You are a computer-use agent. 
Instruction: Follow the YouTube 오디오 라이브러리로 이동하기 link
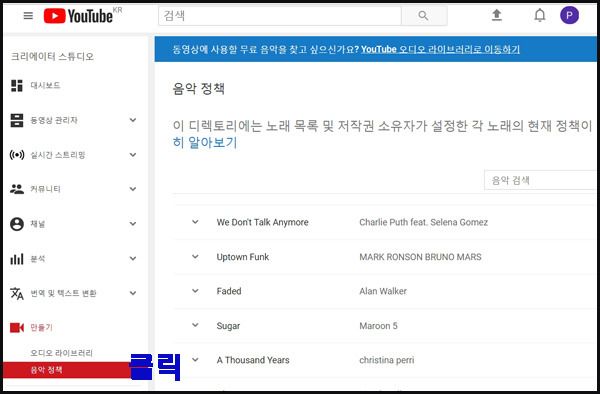pyautogui.click(x=440, y=49)
